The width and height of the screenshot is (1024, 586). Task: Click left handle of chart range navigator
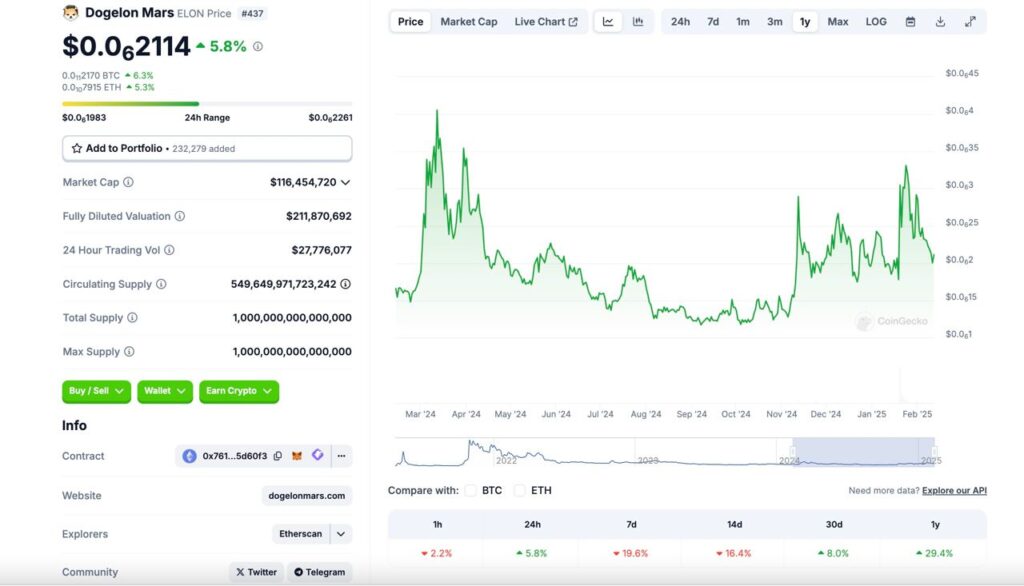tap(793, 452)
